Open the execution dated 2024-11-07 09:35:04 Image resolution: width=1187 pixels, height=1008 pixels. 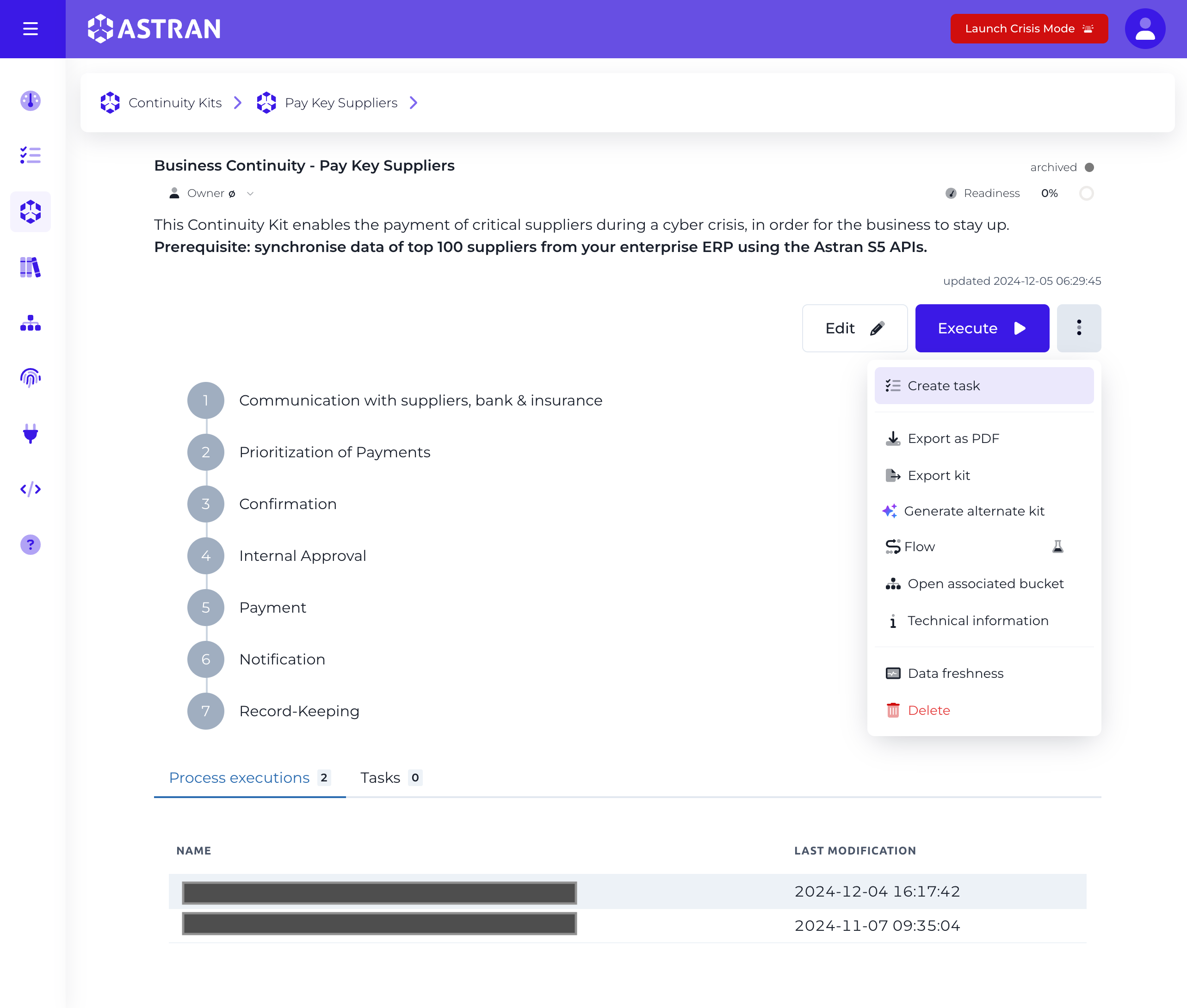pos(628,926)
